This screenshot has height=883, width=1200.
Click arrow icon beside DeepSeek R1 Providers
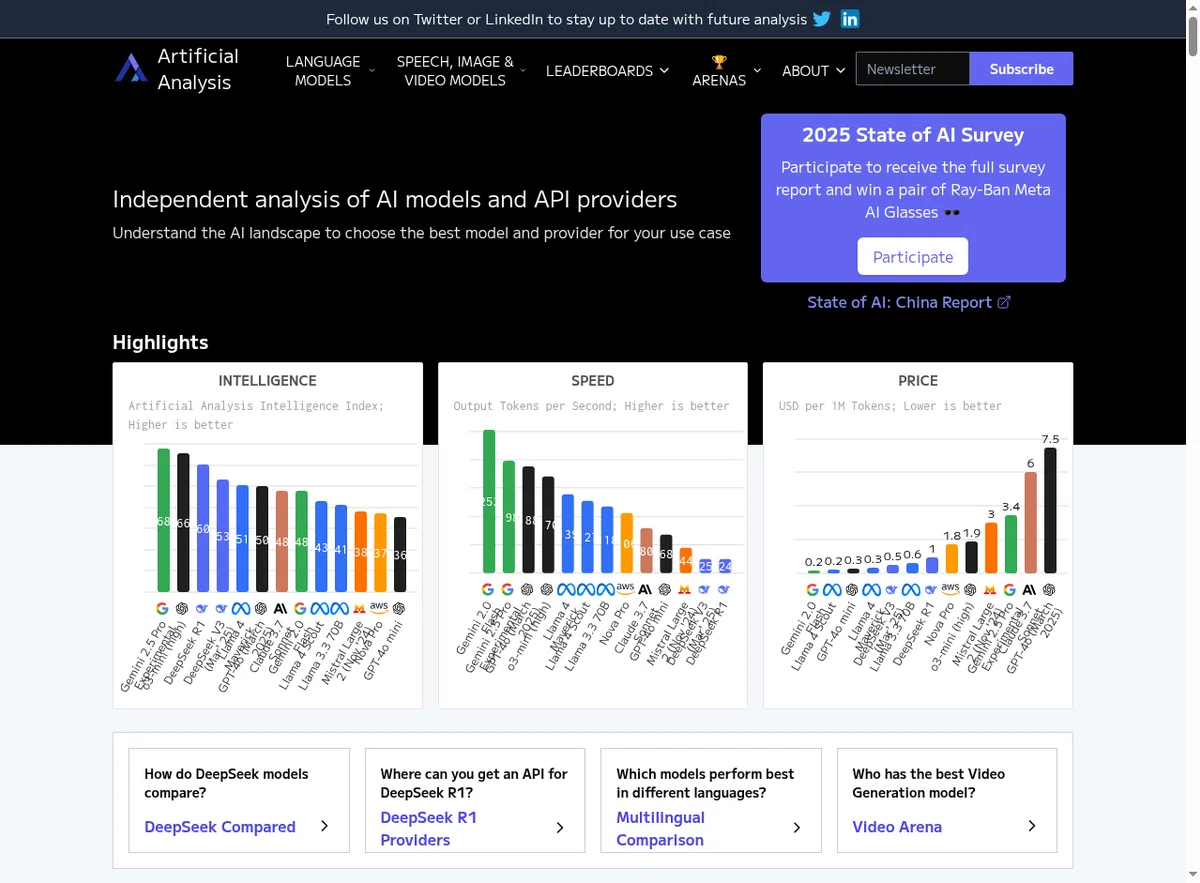click(x=559, y=828)
